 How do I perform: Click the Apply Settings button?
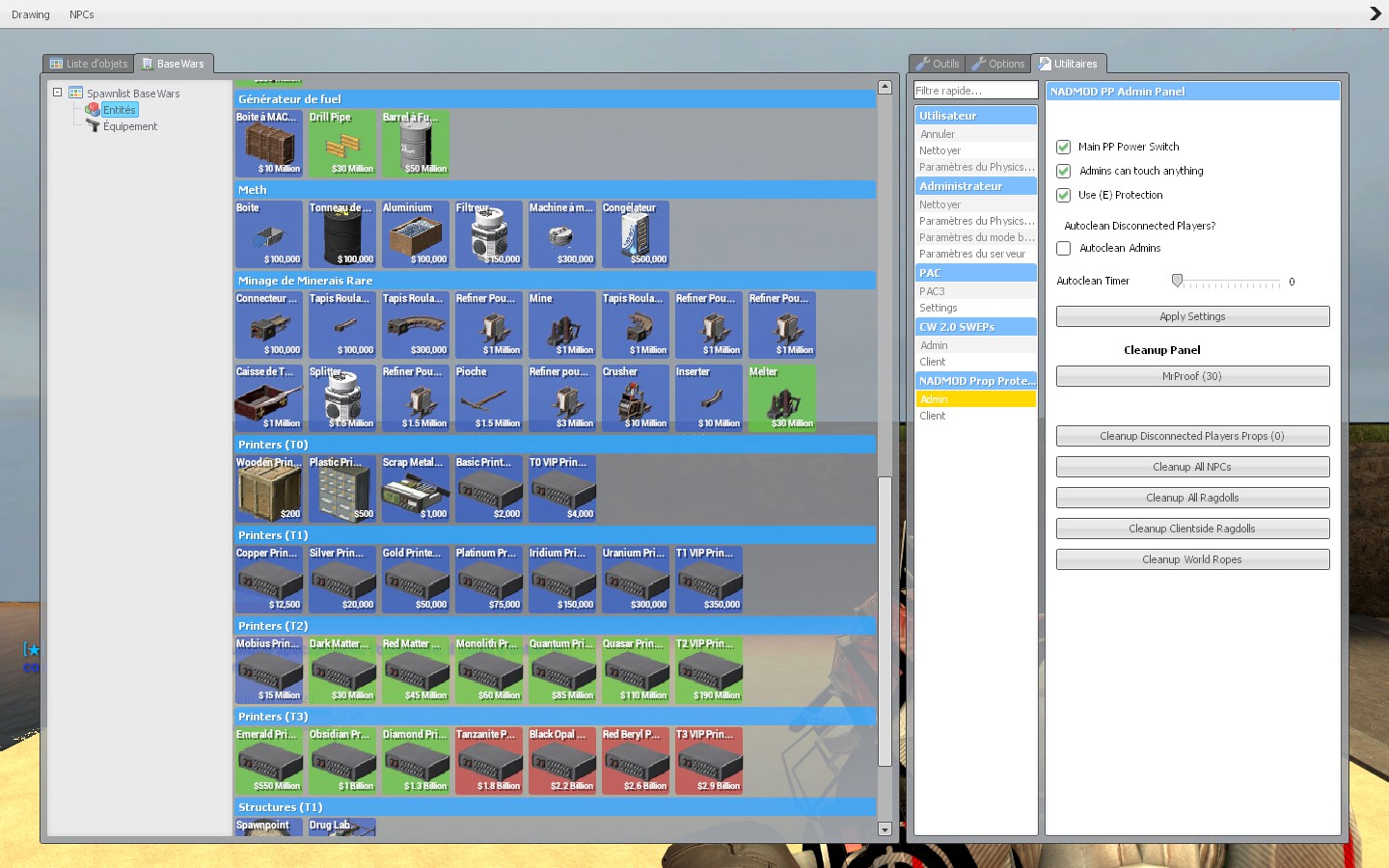pos(1192,316)
